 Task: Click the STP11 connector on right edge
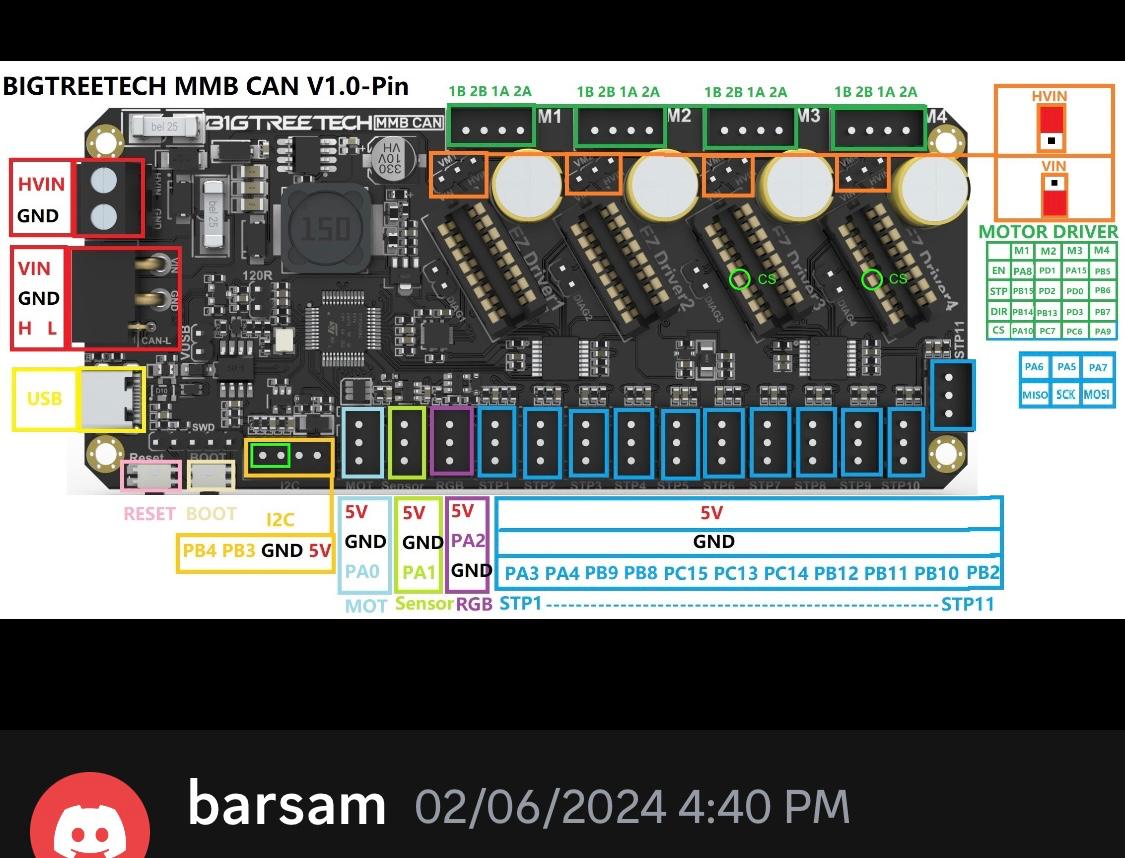(951, 394)
